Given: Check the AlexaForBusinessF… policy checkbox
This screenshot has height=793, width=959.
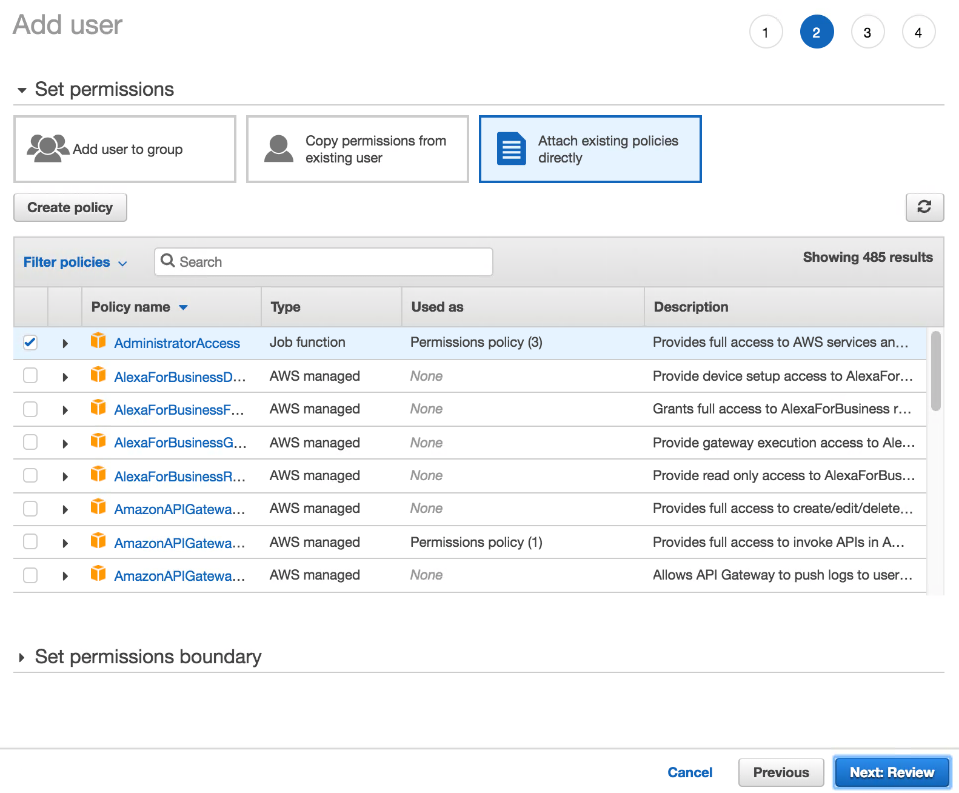Looking at the screenshot, I should coord(30,409).
